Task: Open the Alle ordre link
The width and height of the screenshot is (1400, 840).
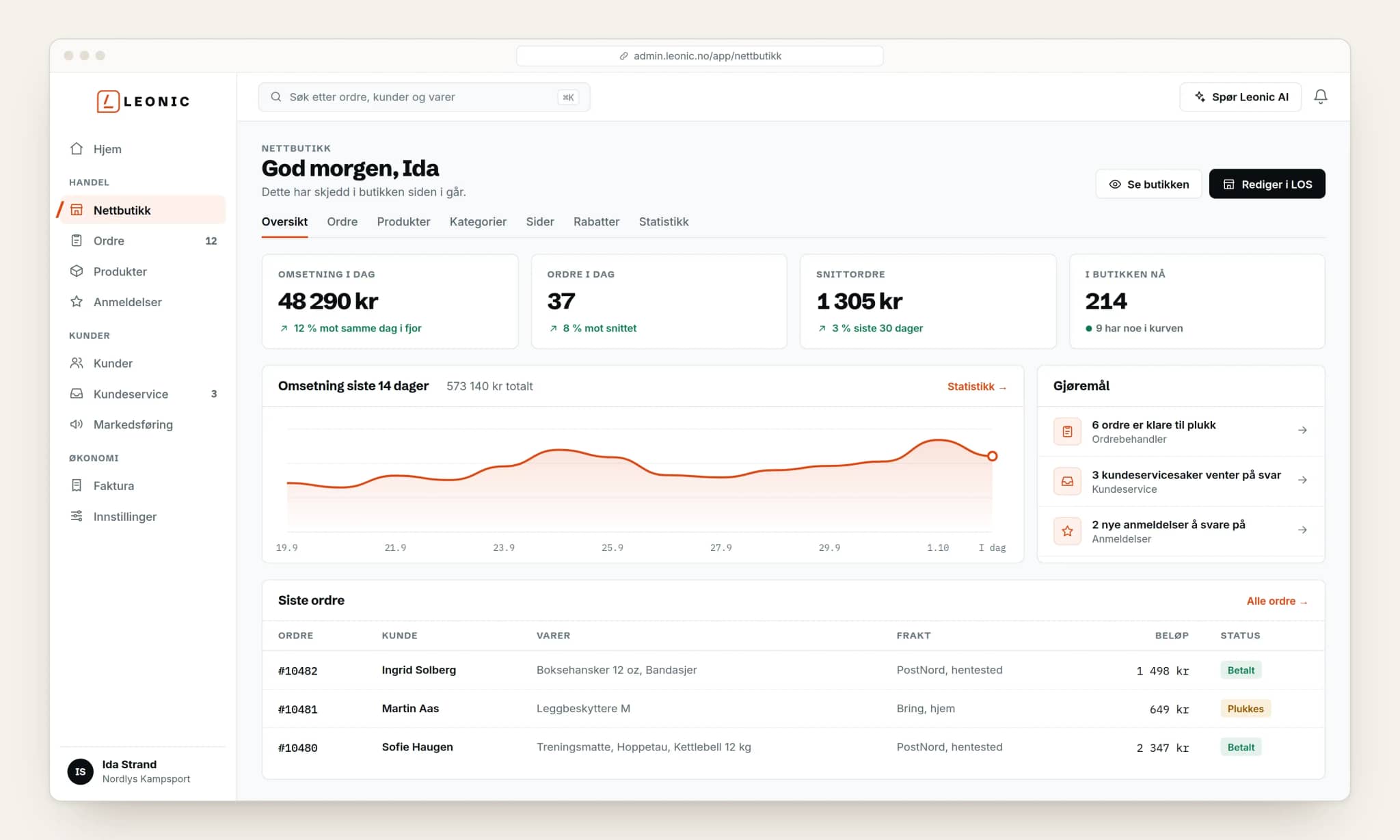Action: tap(1276, 601)
